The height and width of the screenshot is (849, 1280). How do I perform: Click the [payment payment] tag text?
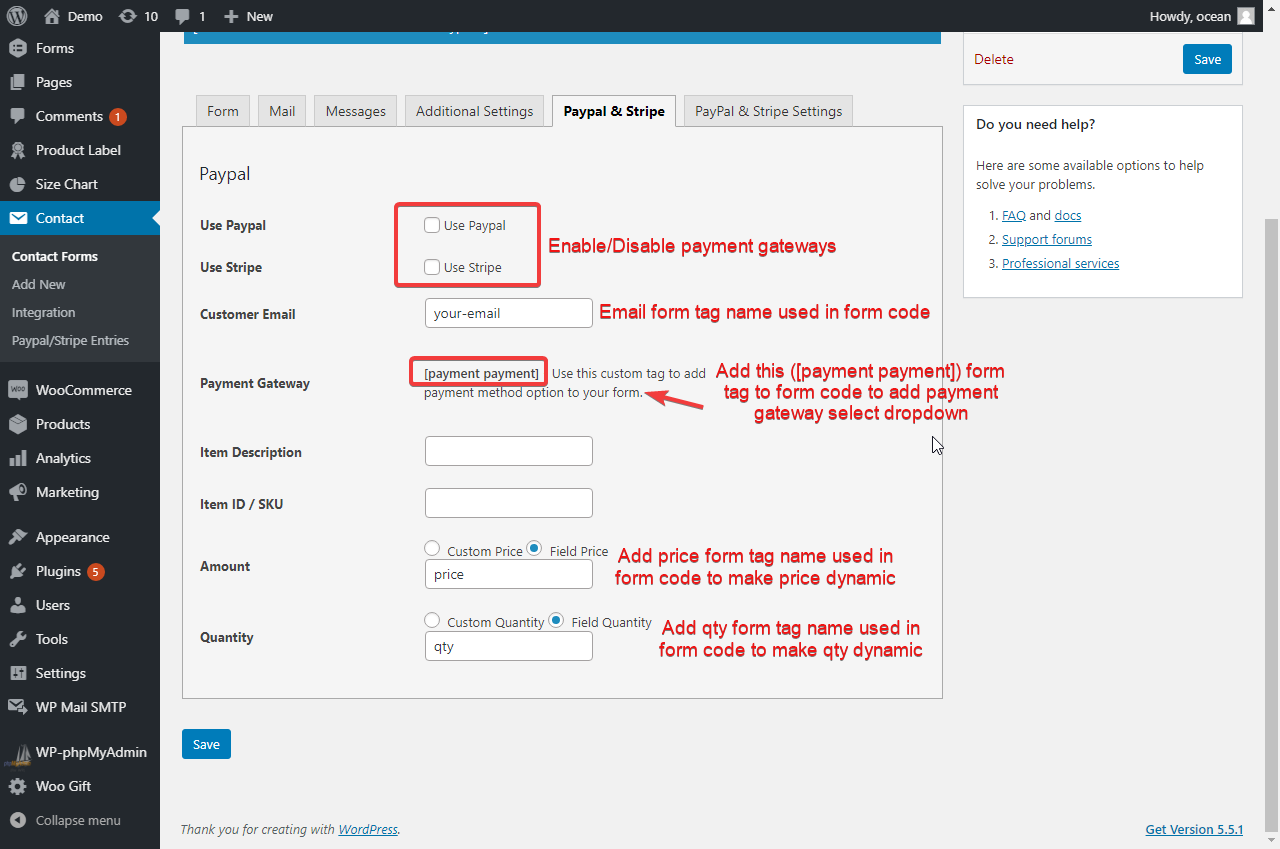pyautogui.click(x=481, y=373)
